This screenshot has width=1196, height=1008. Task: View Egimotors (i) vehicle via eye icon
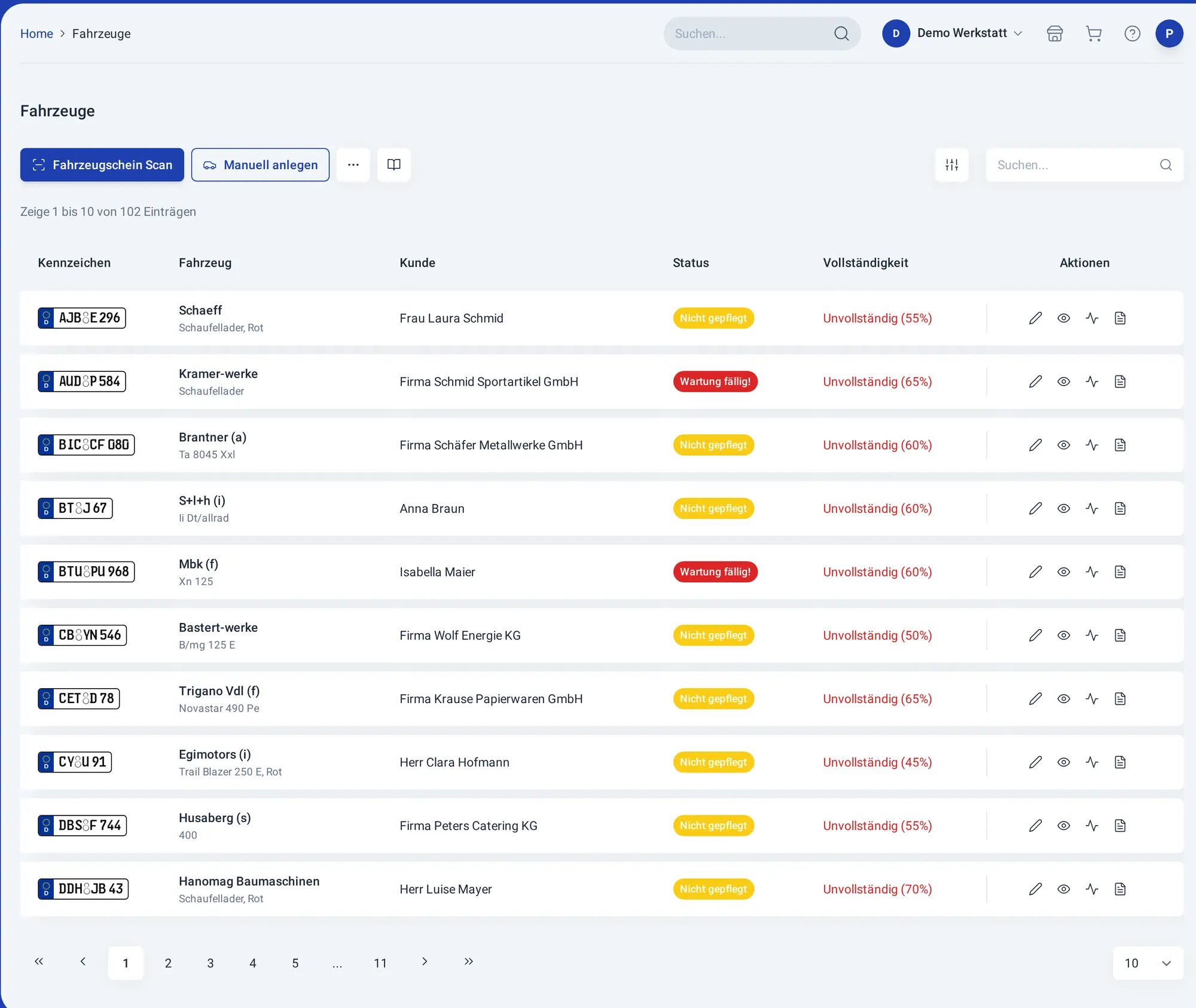(1064, 762)
